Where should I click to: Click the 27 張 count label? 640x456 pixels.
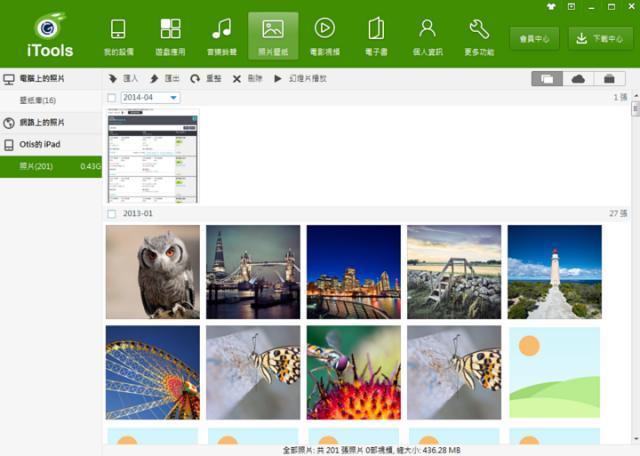tap(618, 214)
